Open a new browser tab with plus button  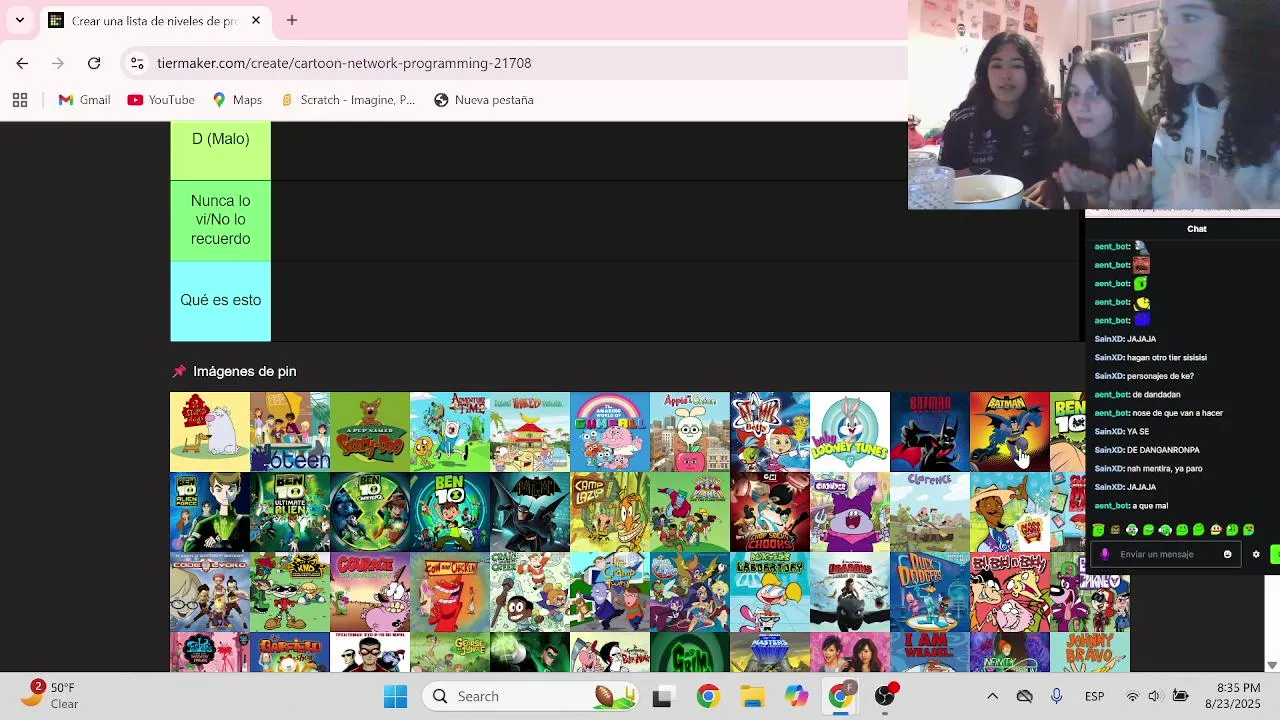[292, 20]
